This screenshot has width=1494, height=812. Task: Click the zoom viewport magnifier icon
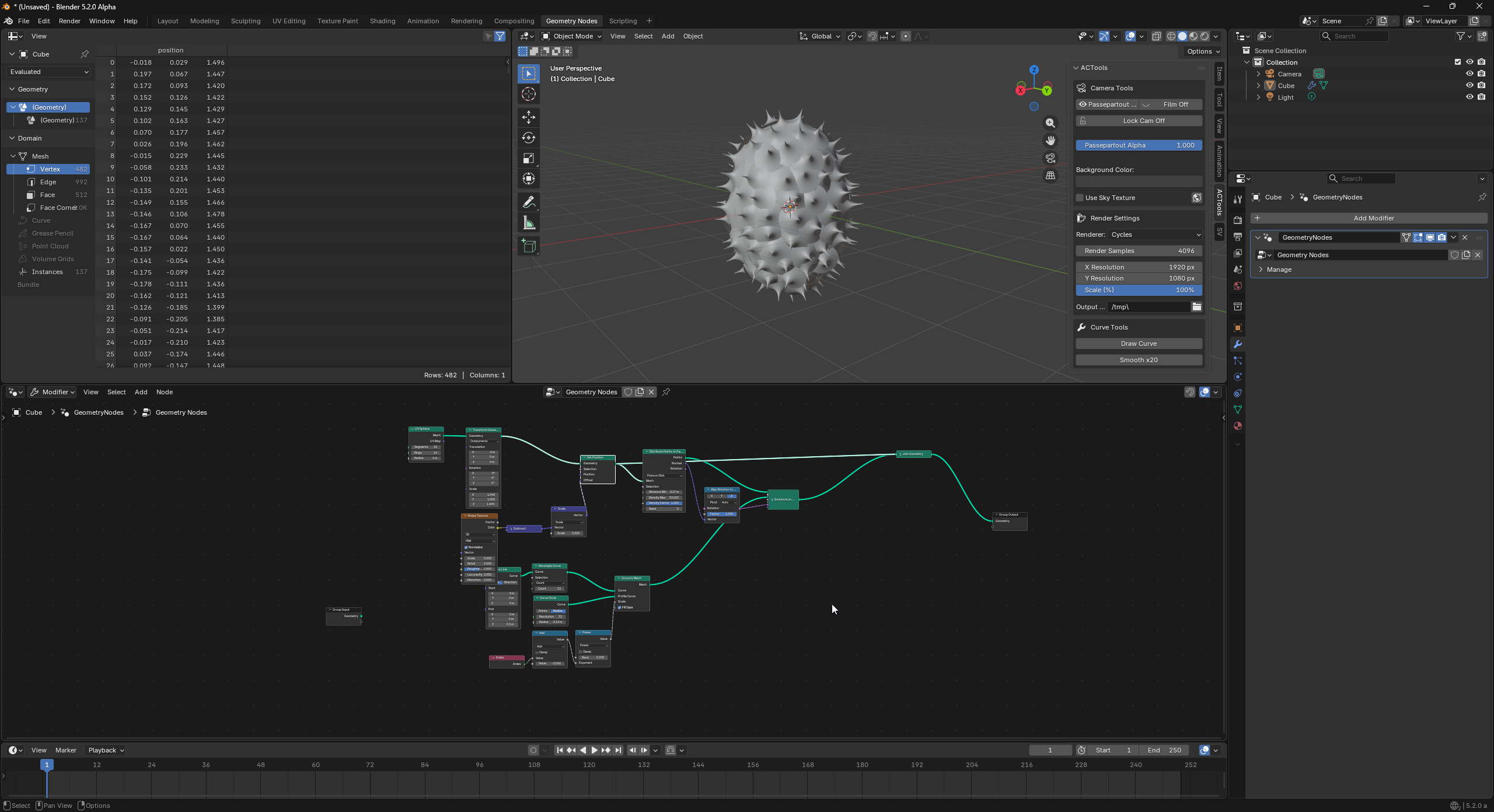(x=1050, y=123)
